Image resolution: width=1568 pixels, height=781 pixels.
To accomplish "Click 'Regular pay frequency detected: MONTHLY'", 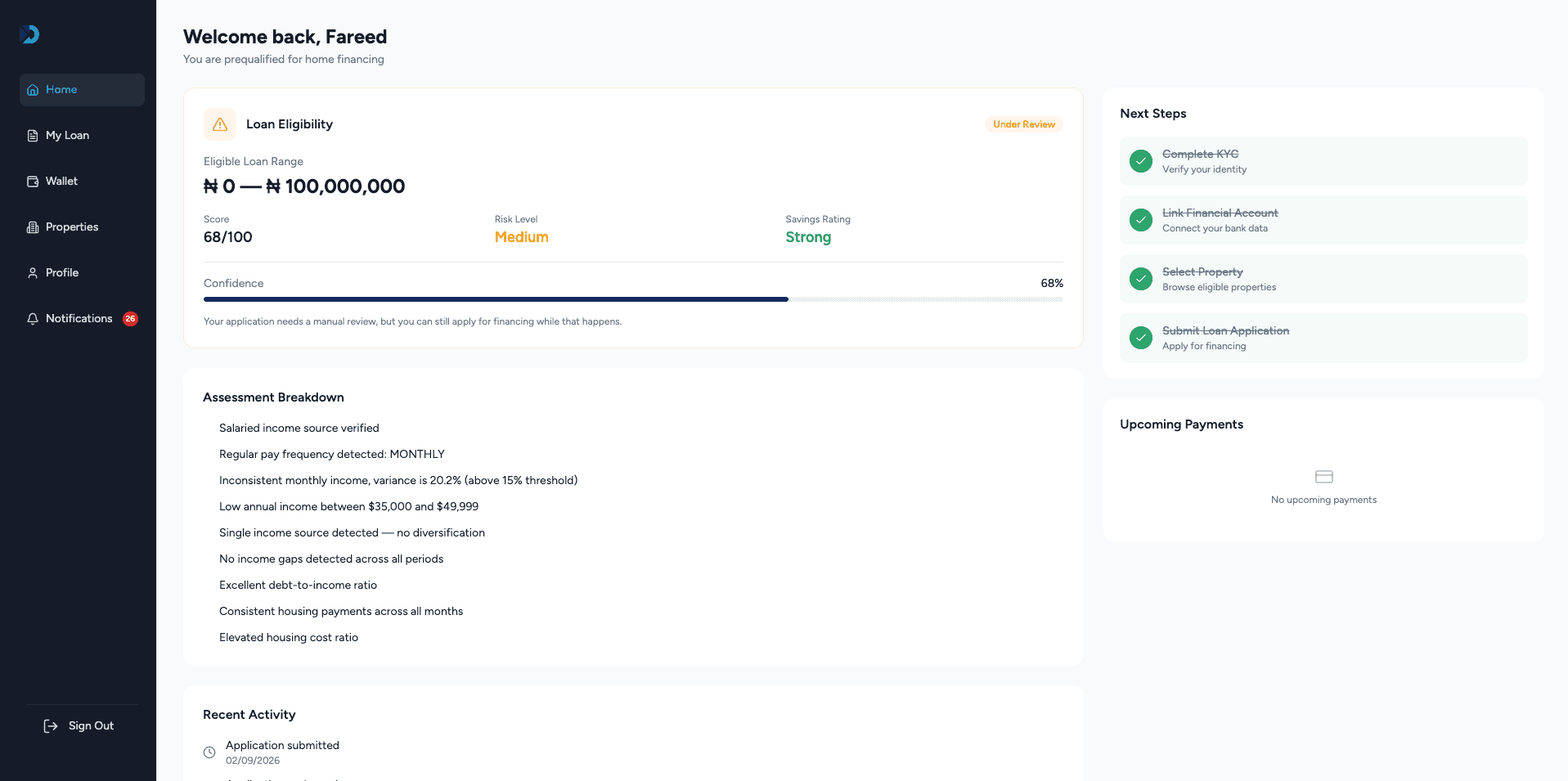I will 332,455.
